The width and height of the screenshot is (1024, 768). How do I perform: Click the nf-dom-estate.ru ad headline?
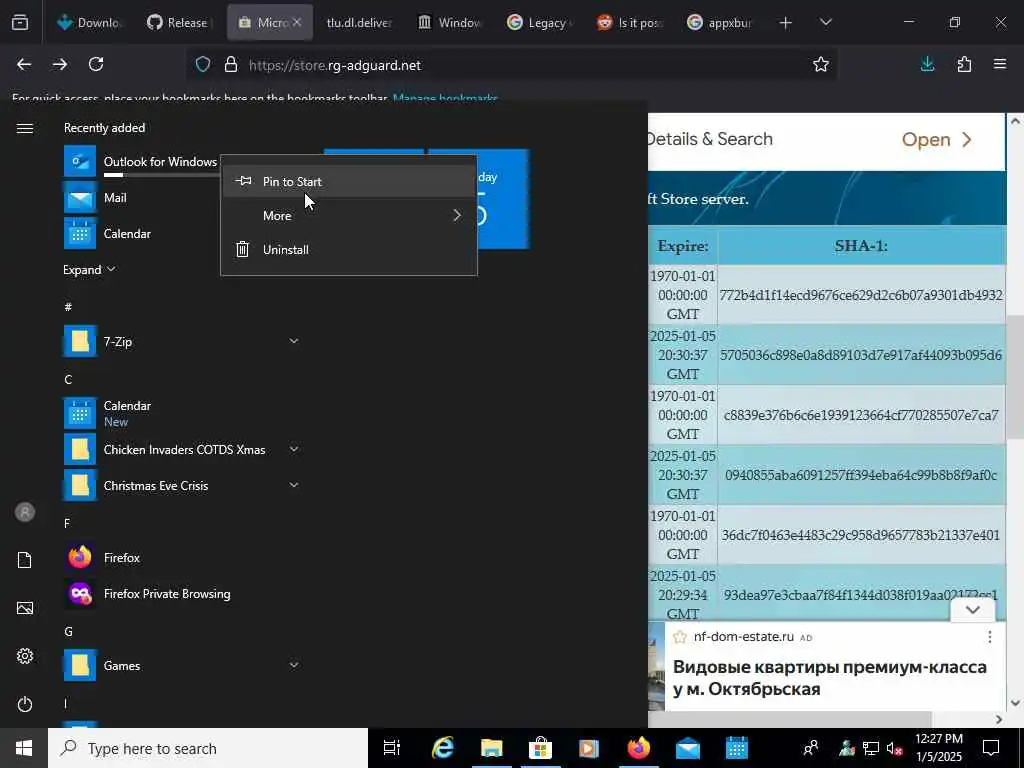coord(829,678)
